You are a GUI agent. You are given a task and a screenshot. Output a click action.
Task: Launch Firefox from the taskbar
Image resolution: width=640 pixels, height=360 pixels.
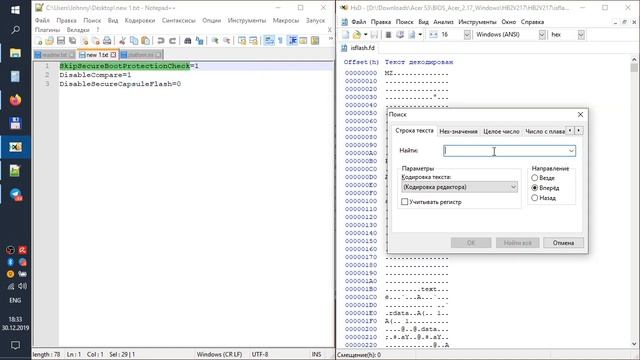[x=15, y=100]
